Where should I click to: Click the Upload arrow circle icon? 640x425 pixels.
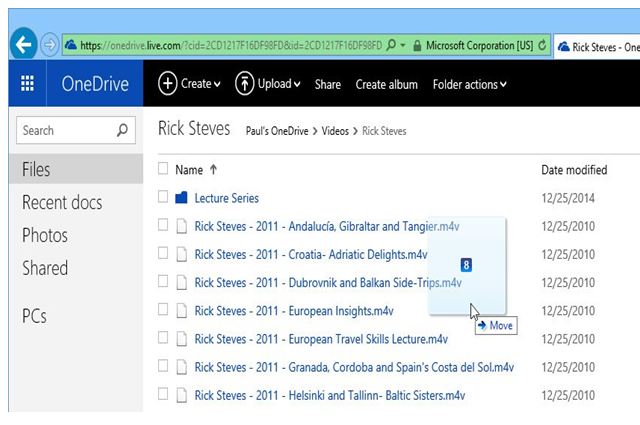coord(245,84)
